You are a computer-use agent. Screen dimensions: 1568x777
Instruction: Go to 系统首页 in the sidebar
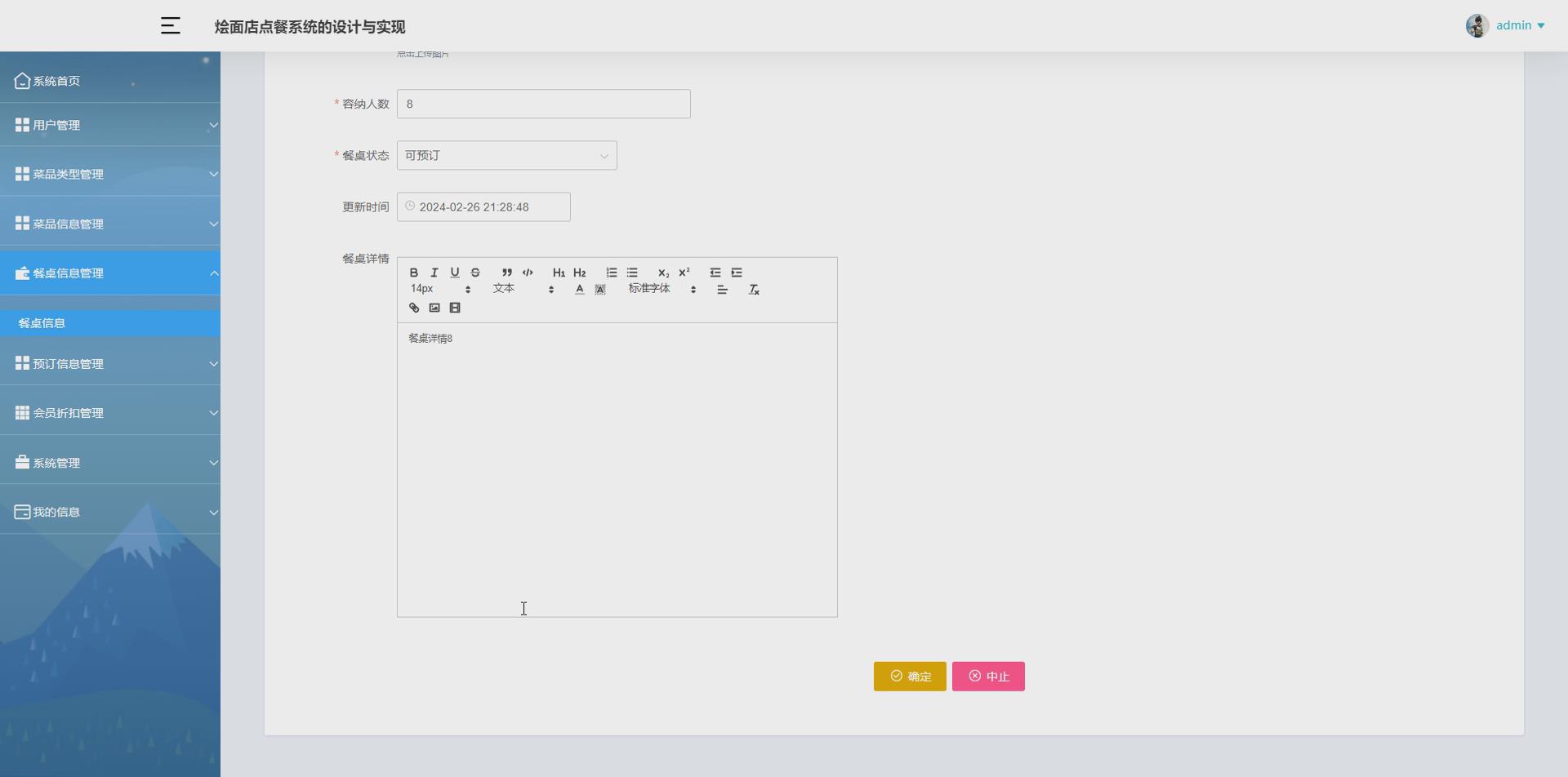[110, 81]
